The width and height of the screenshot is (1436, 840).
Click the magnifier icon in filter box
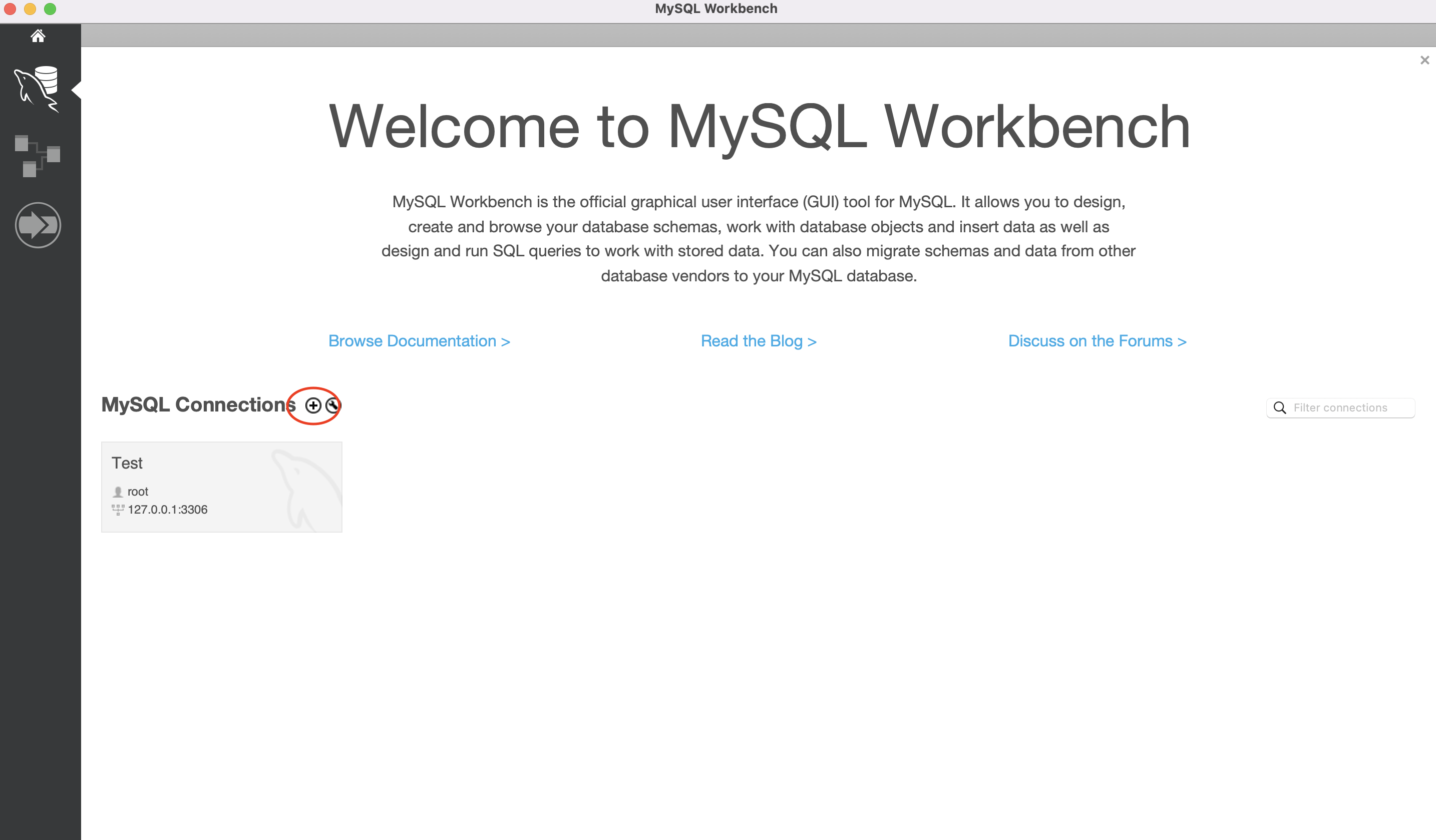pos(1279,408)
